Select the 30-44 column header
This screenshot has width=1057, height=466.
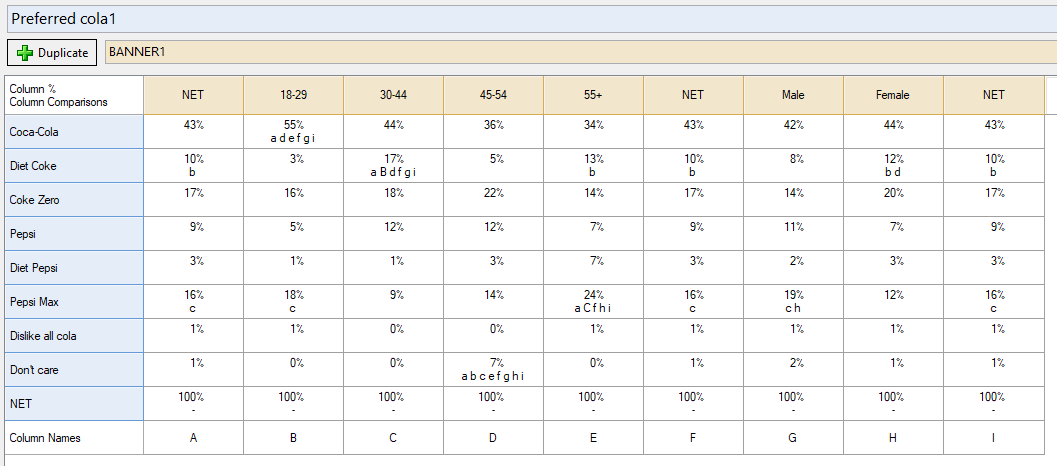[x=393, y=95]
